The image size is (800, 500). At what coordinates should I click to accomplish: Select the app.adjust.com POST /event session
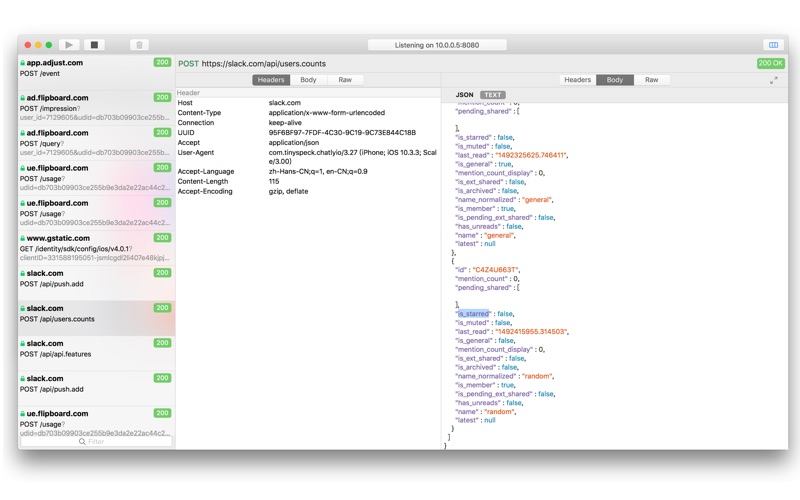click(96, 73)
